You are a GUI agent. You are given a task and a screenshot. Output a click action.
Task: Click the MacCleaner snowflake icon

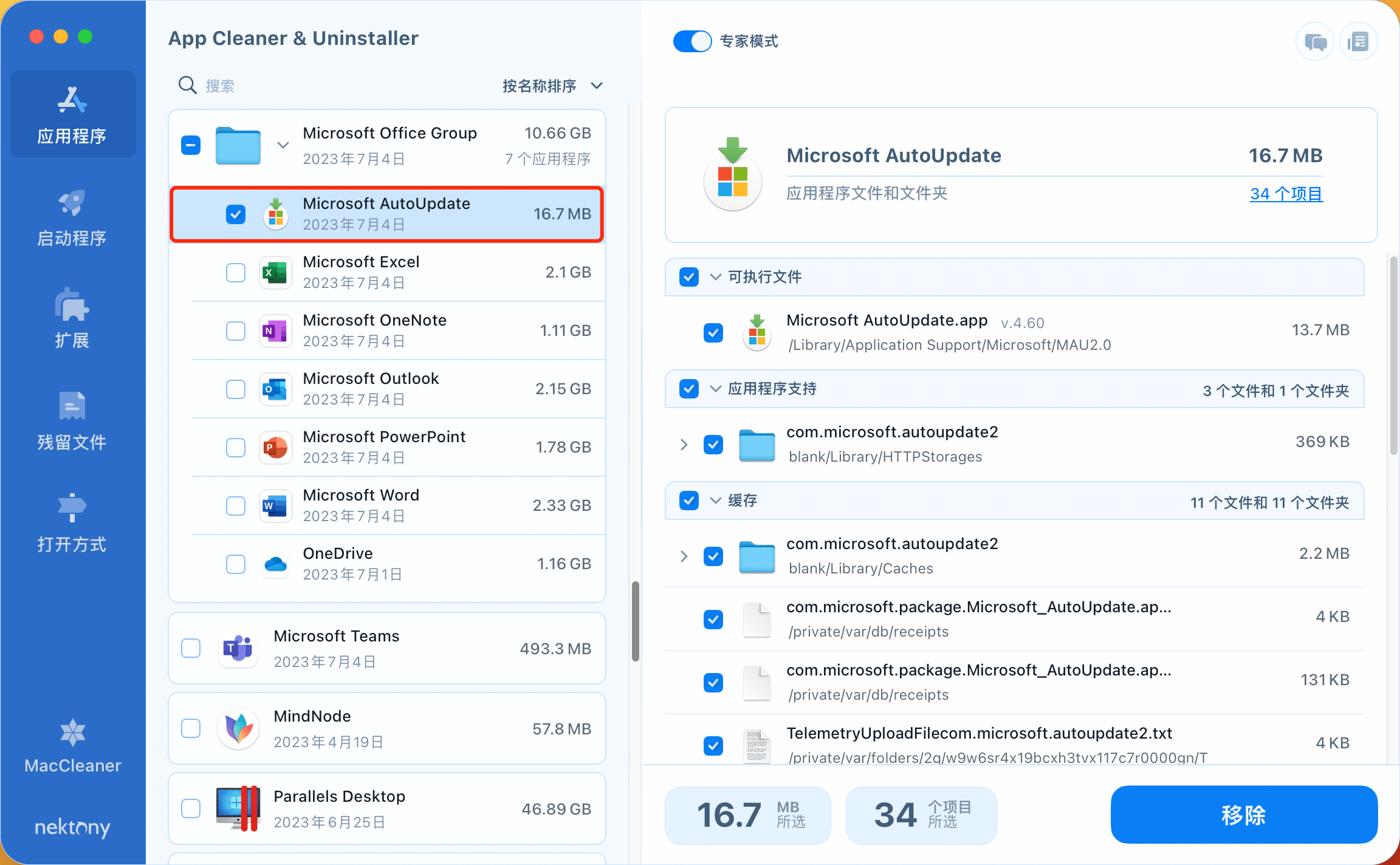click(72, 733)
